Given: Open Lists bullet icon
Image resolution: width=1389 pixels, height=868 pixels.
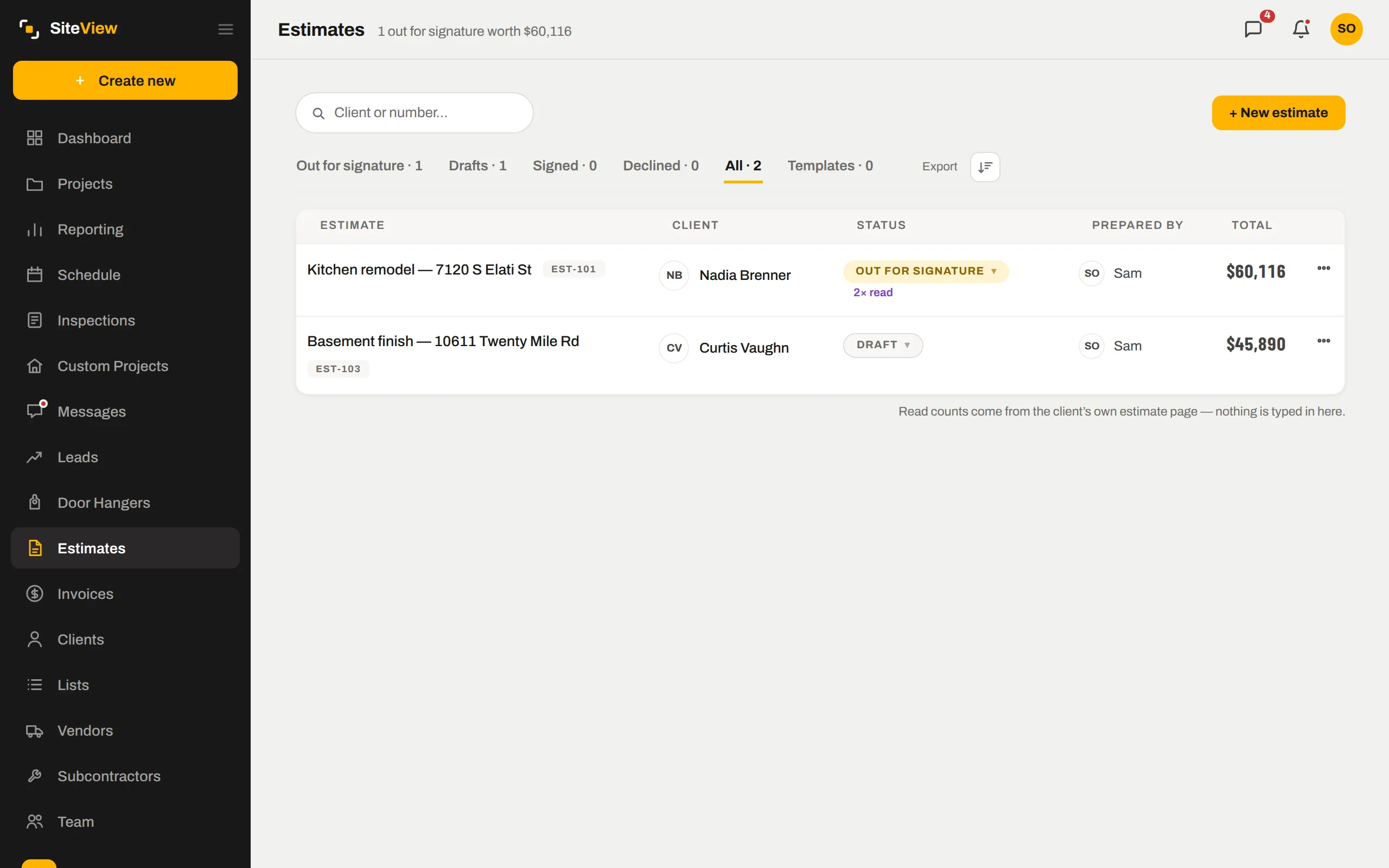Looking at the screenshot, I should [x=34, y=685].
